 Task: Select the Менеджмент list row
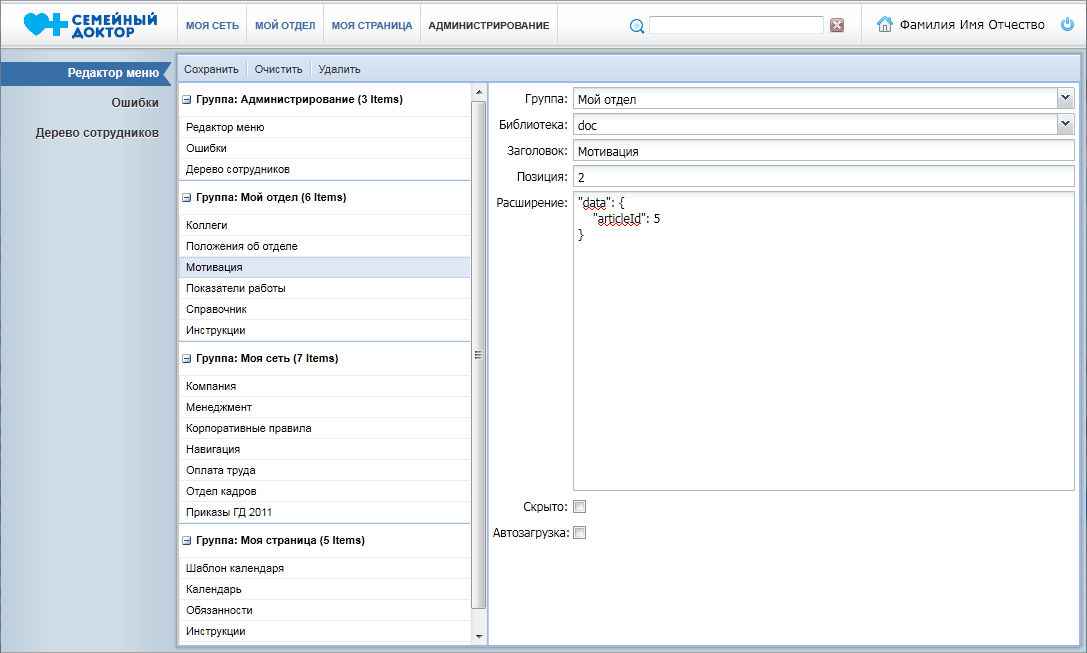click(324, 408)
